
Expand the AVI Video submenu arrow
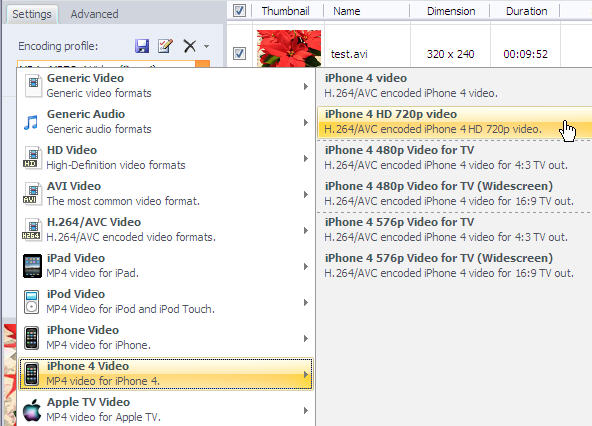(x=305, y=194)
